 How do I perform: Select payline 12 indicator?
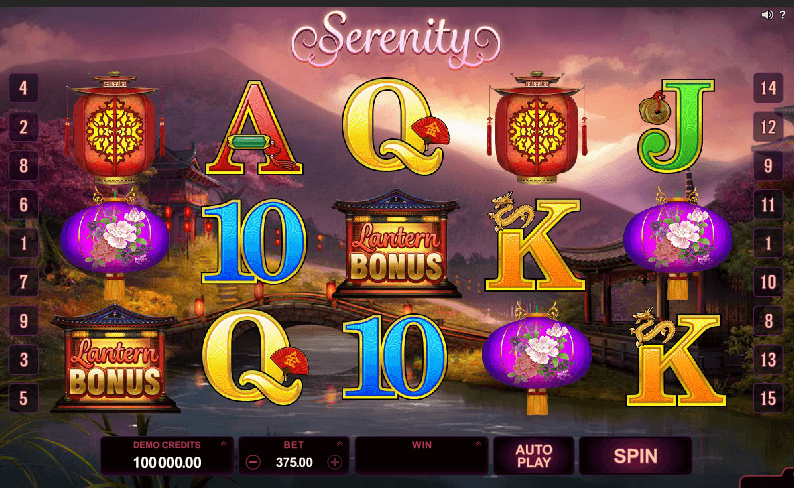tap(768, 127)
